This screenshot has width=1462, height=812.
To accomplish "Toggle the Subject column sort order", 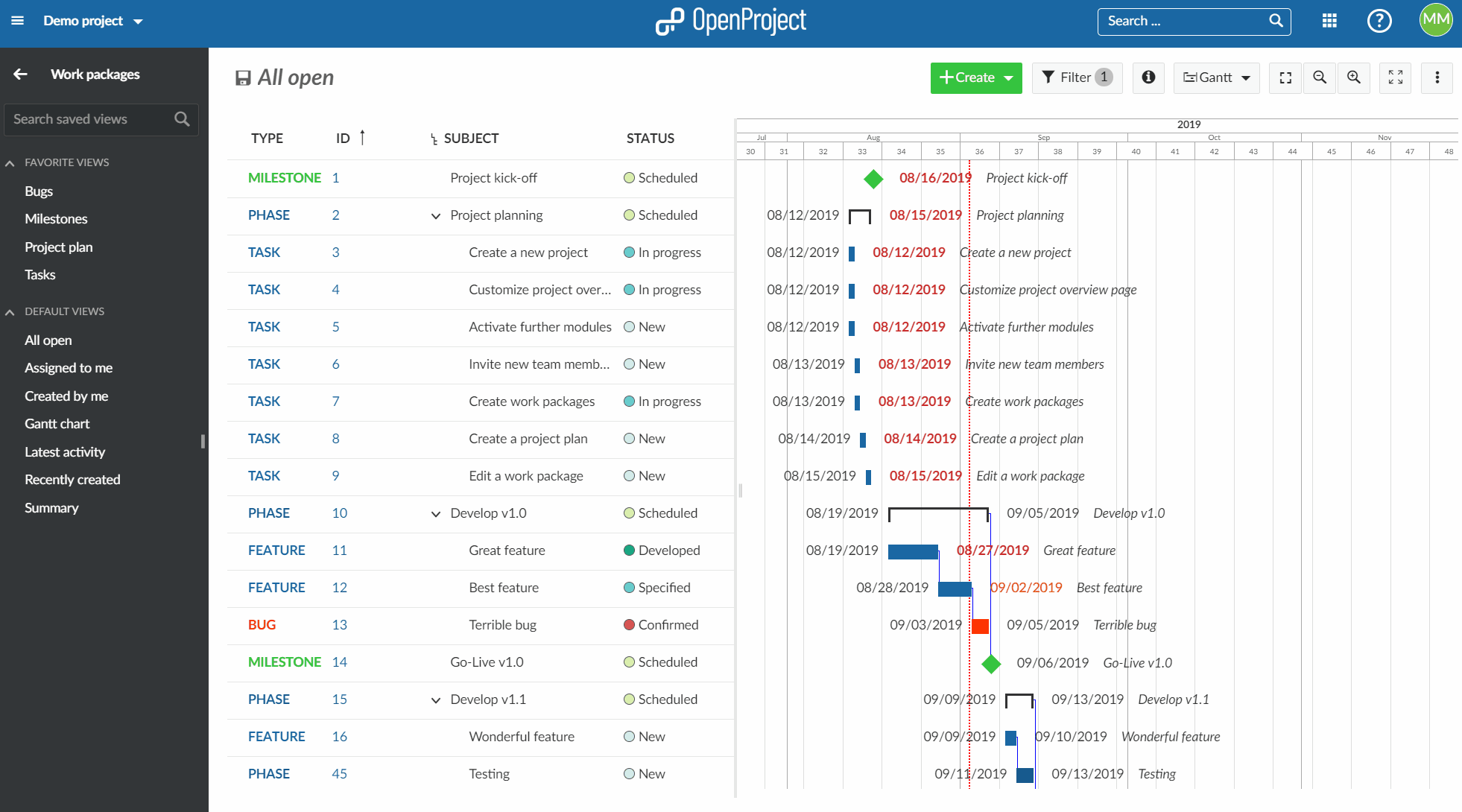I will (471, 139).
